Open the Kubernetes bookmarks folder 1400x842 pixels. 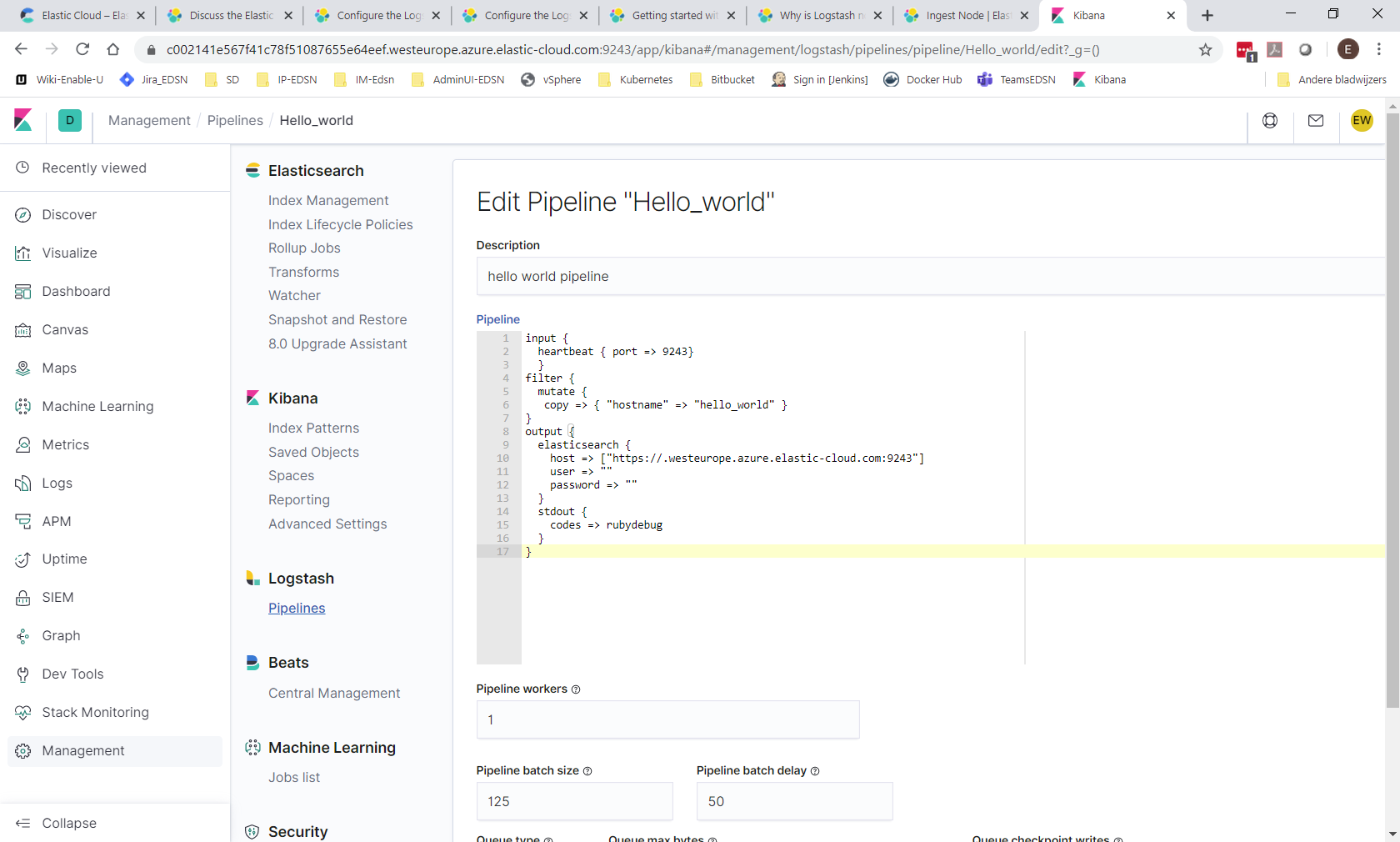(636, 80)
